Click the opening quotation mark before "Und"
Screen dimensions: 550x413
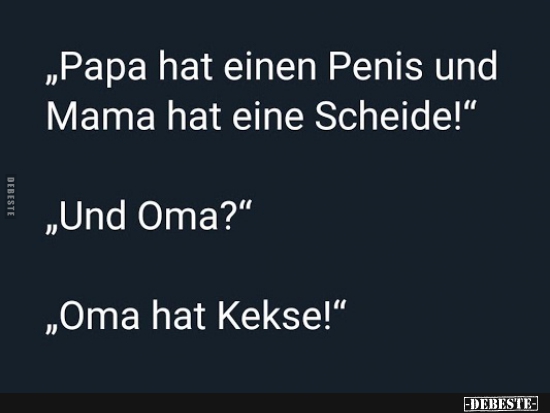coord(52,228)
